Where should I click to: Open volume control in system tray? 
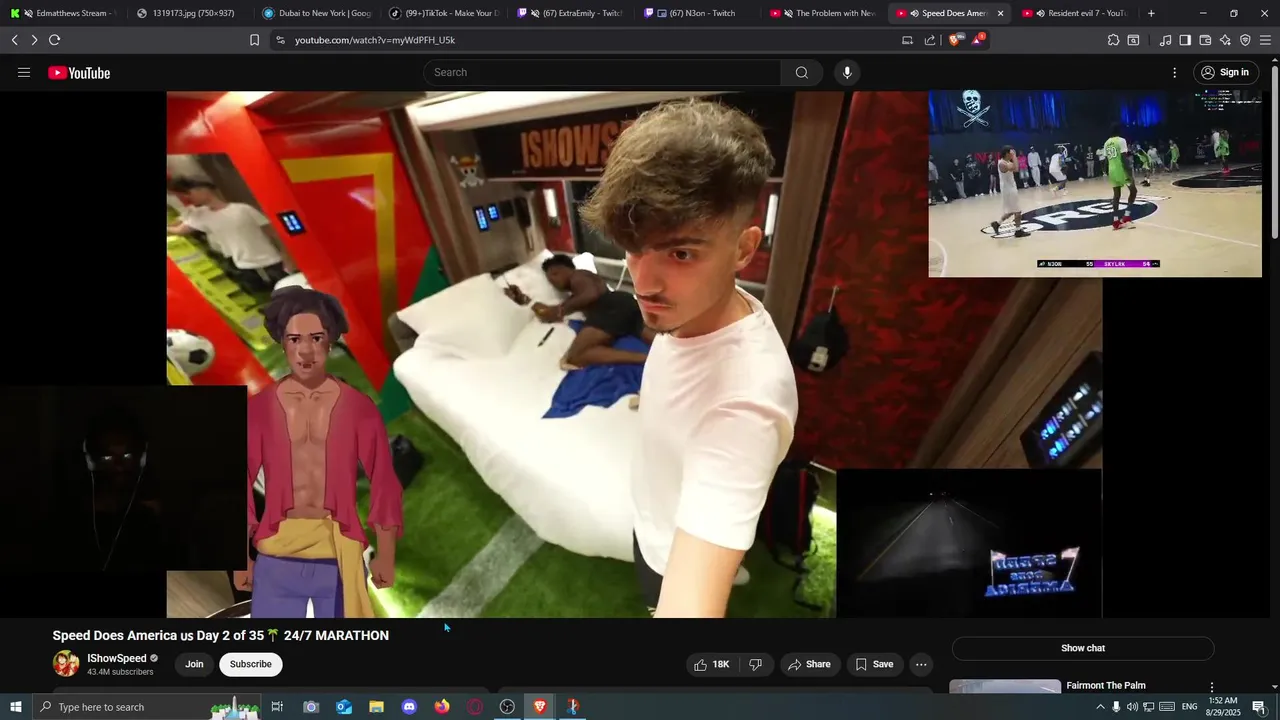pyautogui.click(x=1132, y=707)
